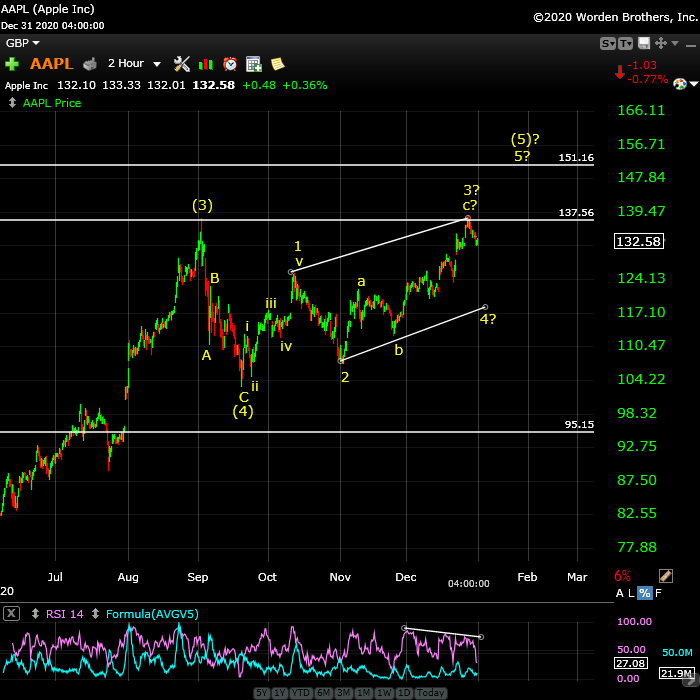
Task: Open the white arrow next to palette
Action: point(693,83)
